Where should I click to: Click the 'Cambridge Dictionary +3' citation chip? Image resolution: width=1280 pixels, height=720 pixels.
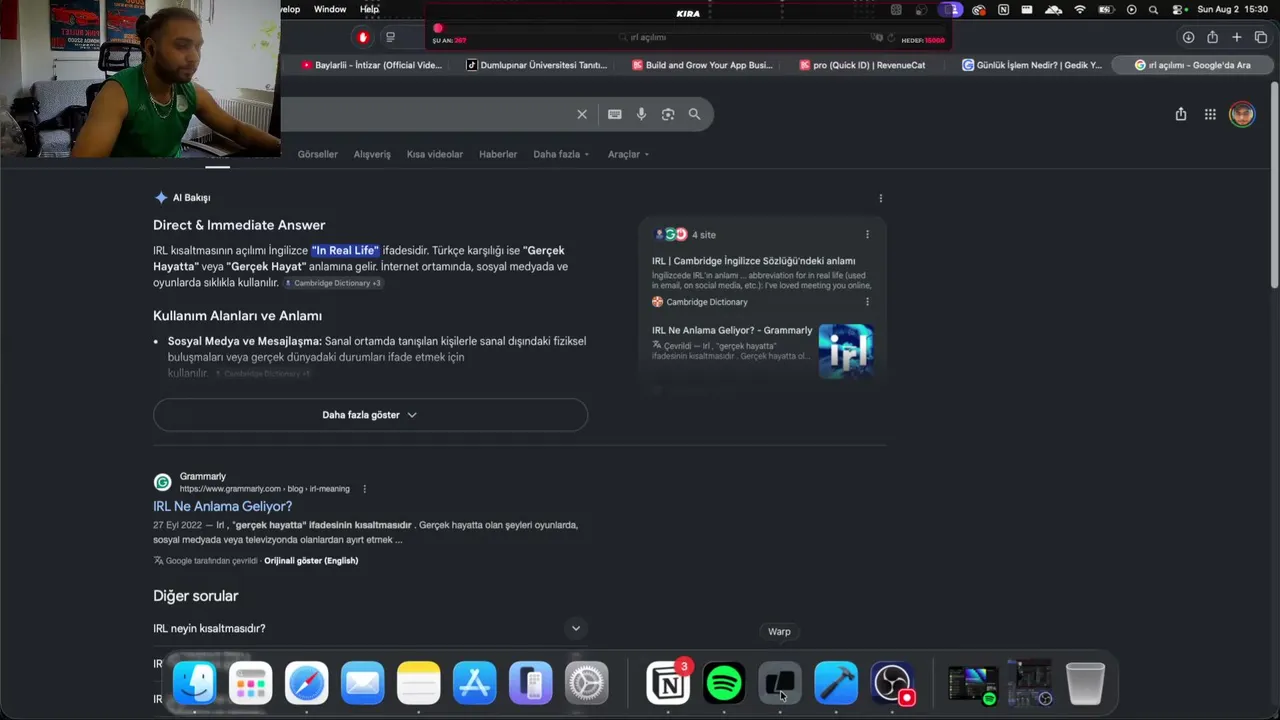click(x=333, y=283)
